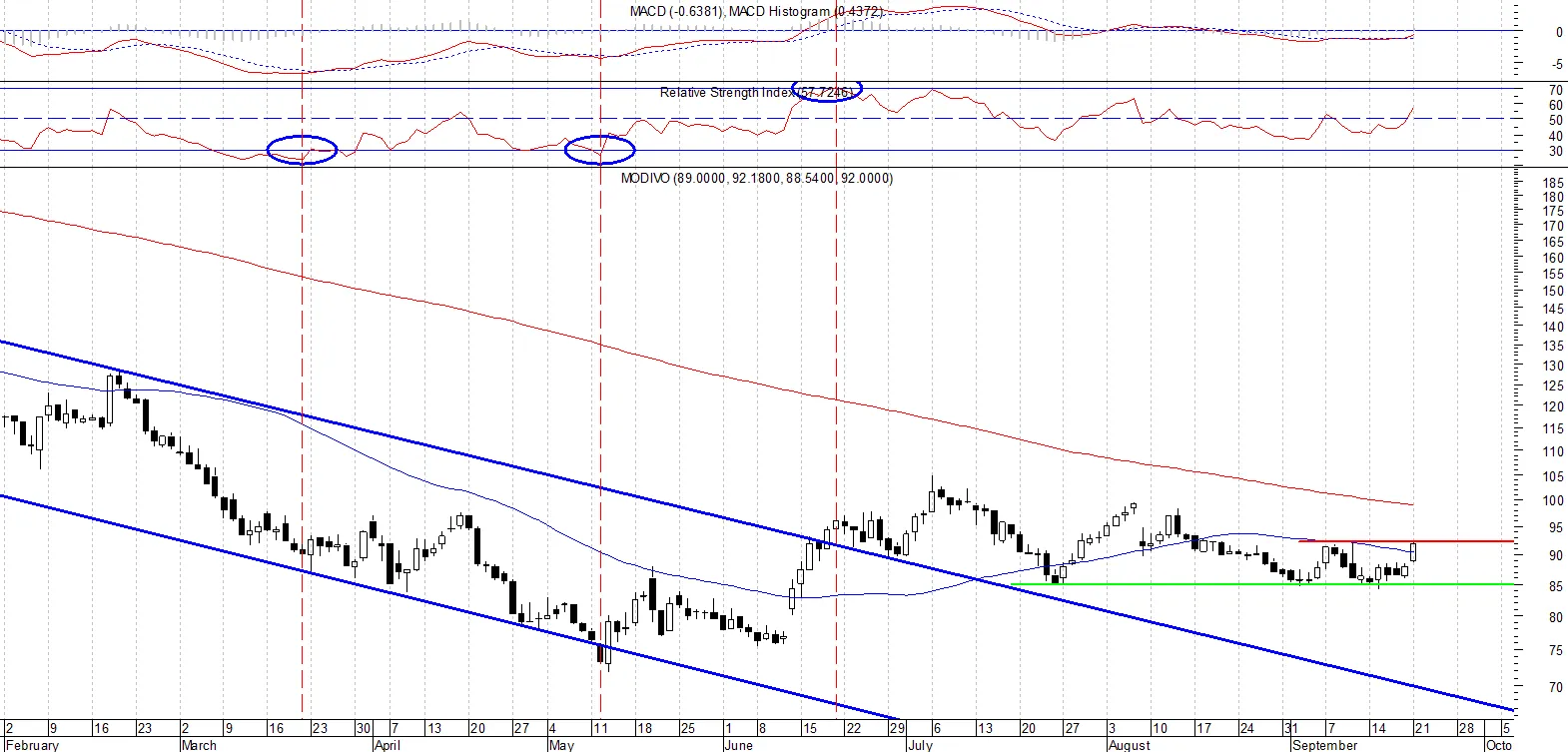1568x752 pixels.
Task: Click the -5 value on the MACD axis
Action: click(x=1558, y=64)
